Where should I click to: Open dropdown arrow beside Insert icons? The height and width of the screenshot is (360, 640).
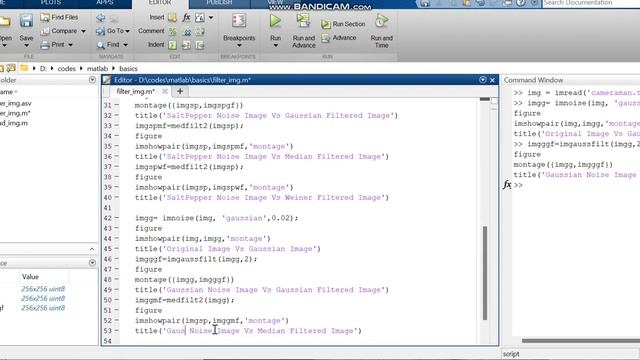click(x=211, y=18)
